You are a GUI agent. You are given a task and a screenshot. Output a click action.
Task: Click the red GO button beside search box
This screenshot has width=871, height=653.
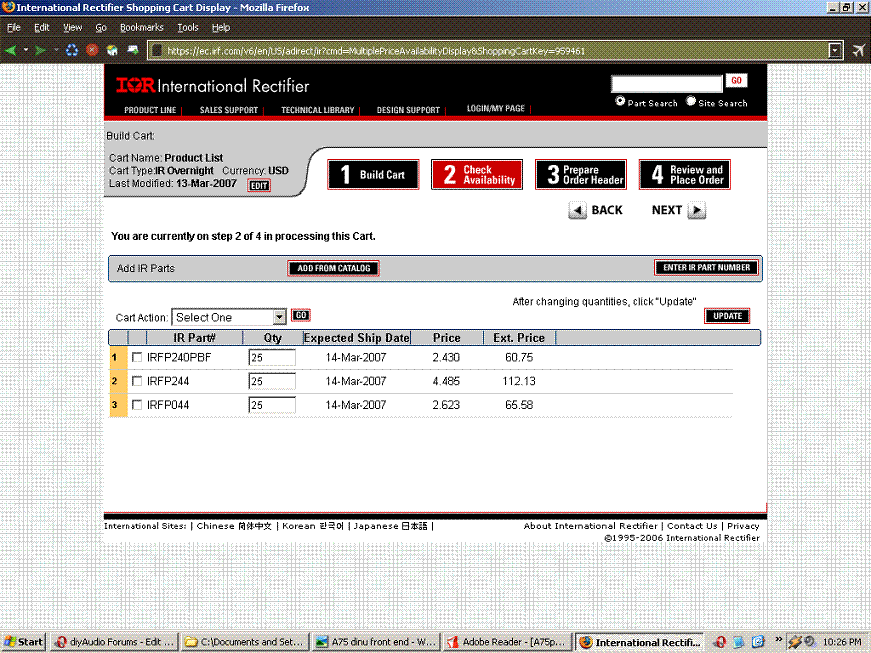coord(736,81)
